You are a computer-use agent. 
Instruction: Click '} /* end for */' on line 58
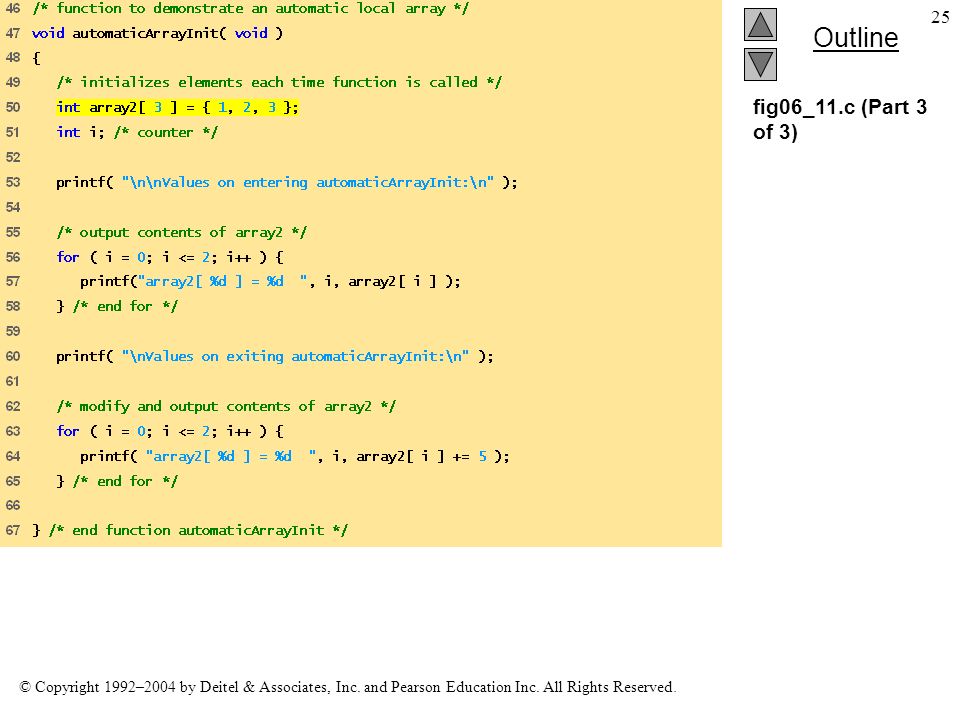117,306
